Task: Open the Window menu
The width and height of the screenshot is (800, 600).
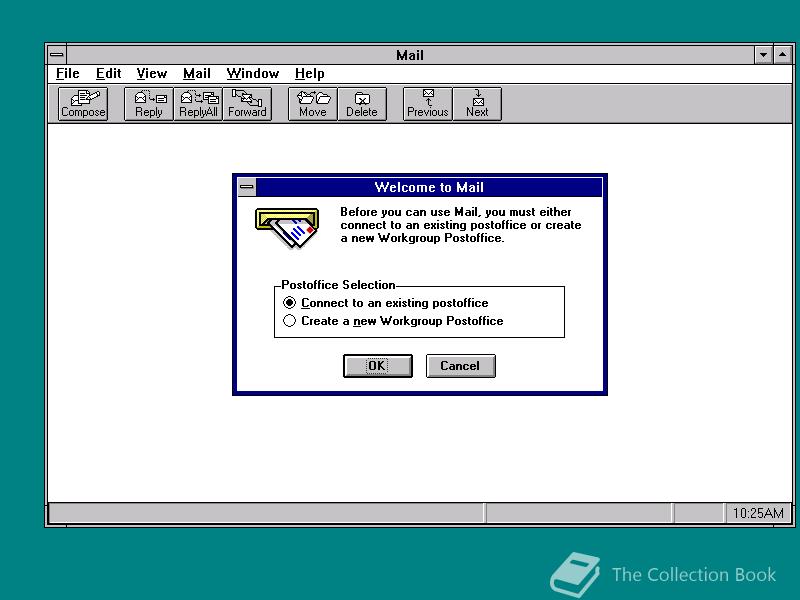Action: (x=253, y=73)
